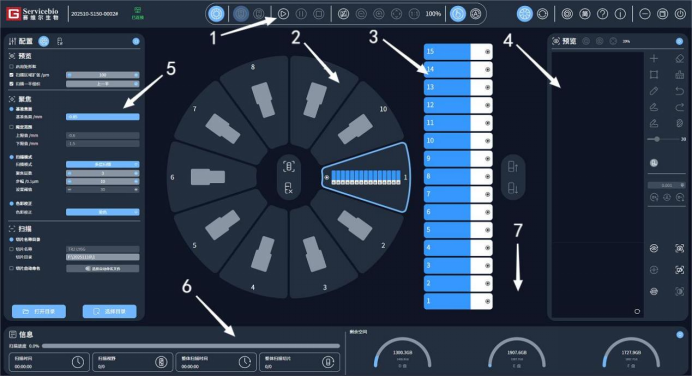
Task: Toggle the first checkbox under 预览 section
Action: 11,66
